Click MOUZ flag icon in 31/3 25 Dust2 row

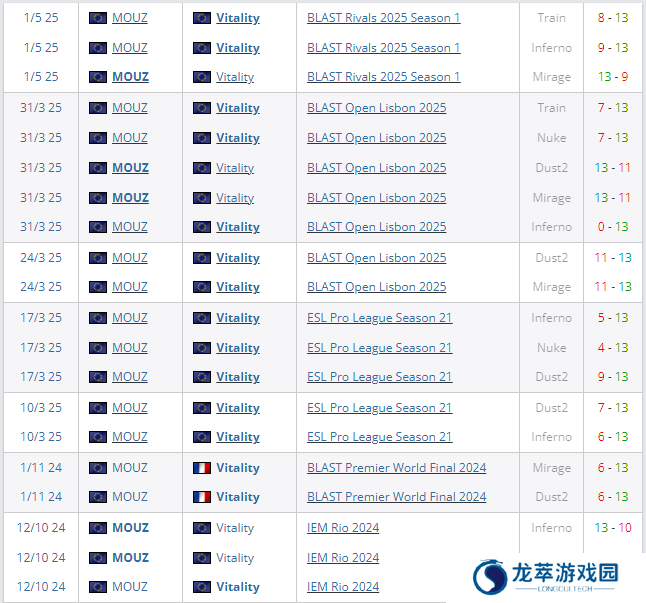point(98,168)
